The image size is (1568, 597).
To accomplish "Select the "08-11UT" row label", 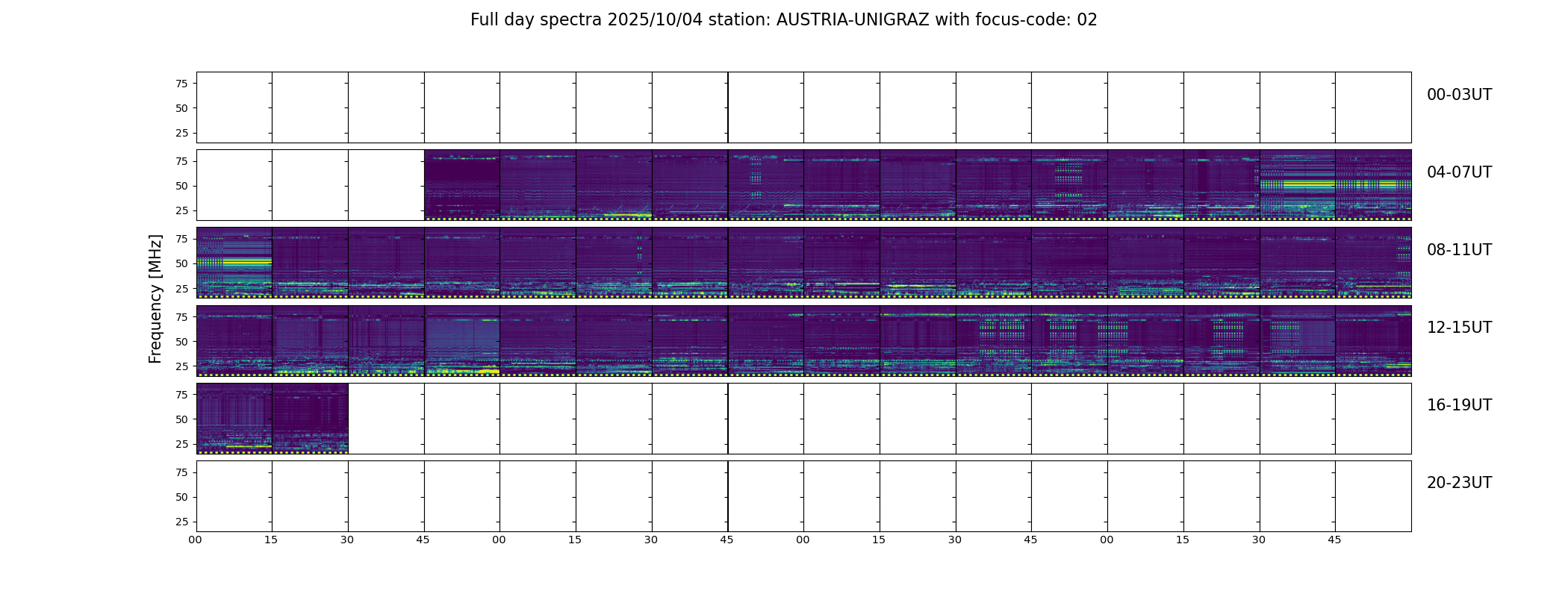I will pyautogui.click(x=1459, y=250).
